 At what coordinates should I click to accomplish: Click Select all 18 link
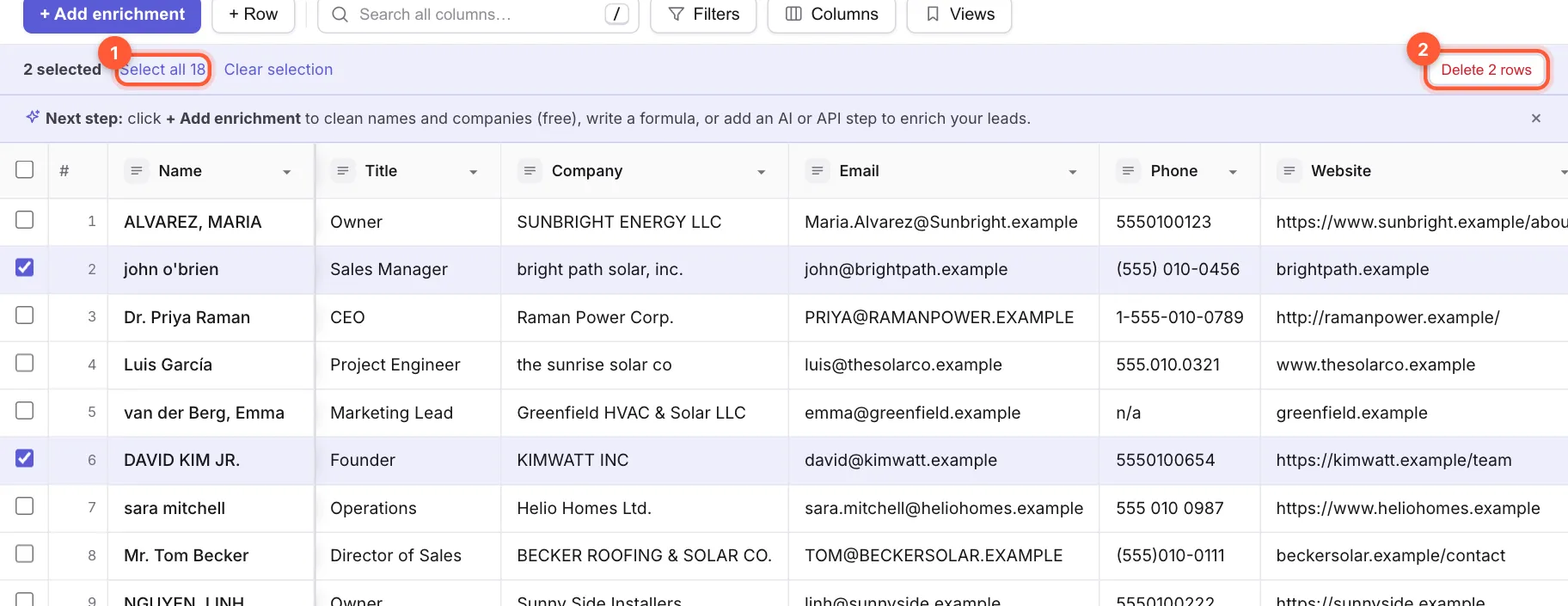(x=163, y=70)
